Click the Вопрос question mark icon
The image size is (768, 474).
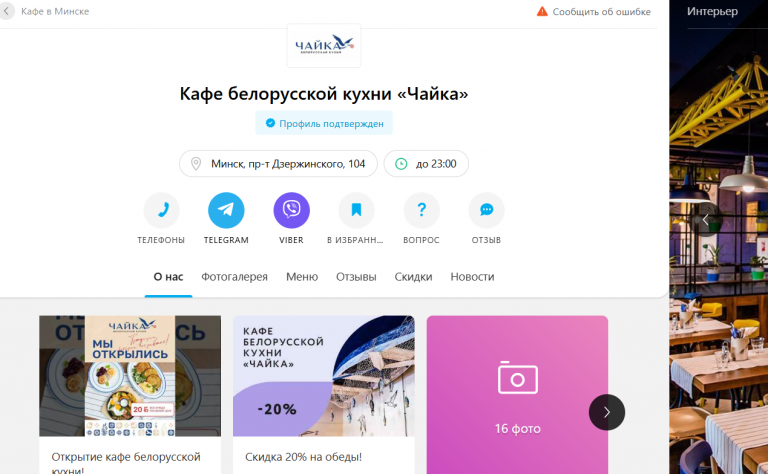(421, 210)
